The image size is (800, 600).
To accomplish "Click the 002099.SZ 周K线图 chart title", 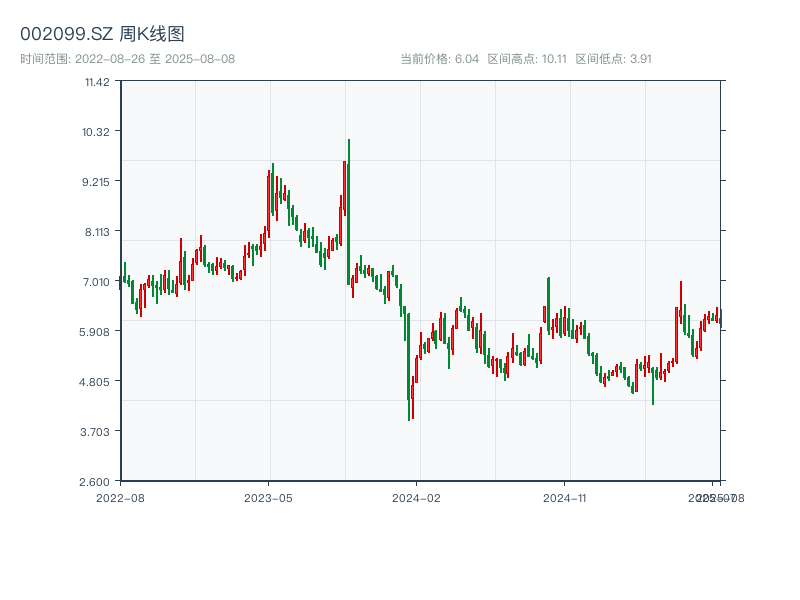I will 102,35.
